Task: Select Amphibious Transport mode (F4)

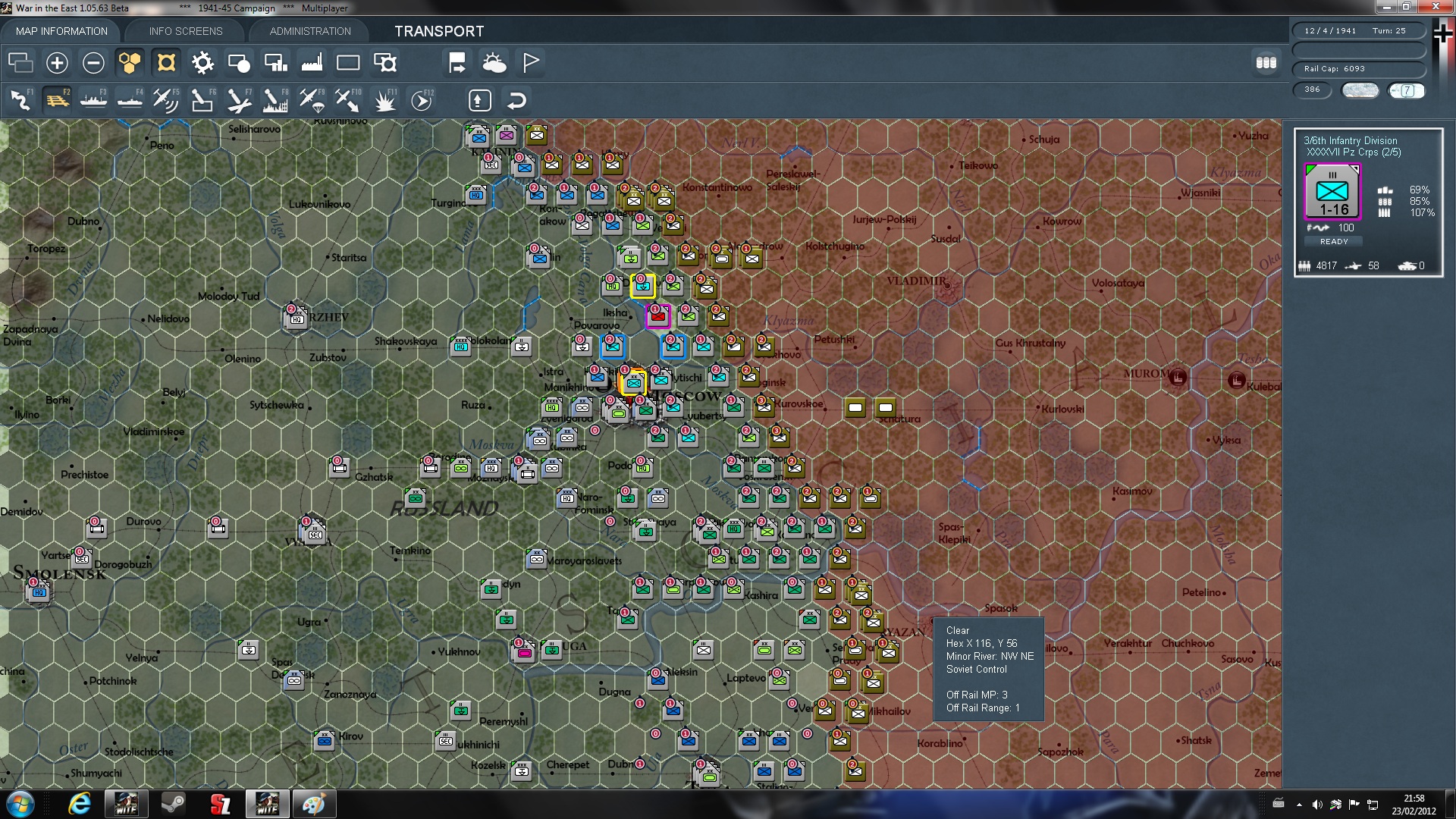Action: pyautogui.click(x=130, y=100)
